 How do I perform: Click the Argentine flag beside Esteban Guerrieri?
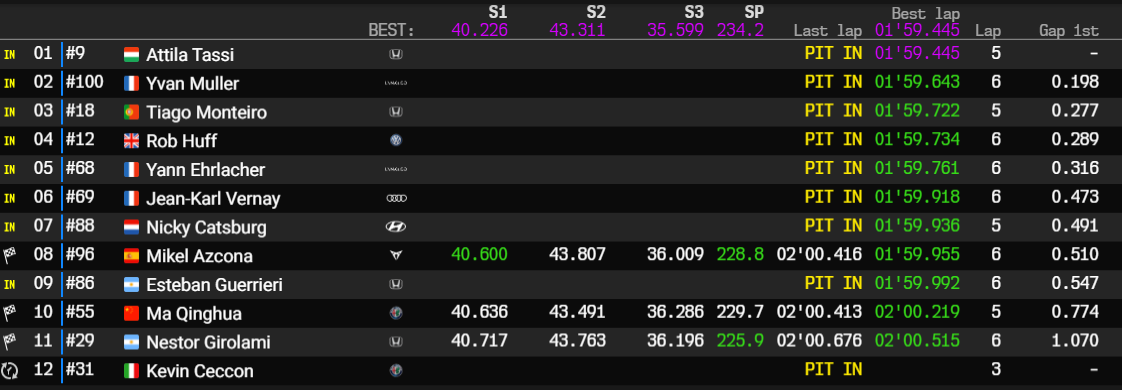coord(131,284)
